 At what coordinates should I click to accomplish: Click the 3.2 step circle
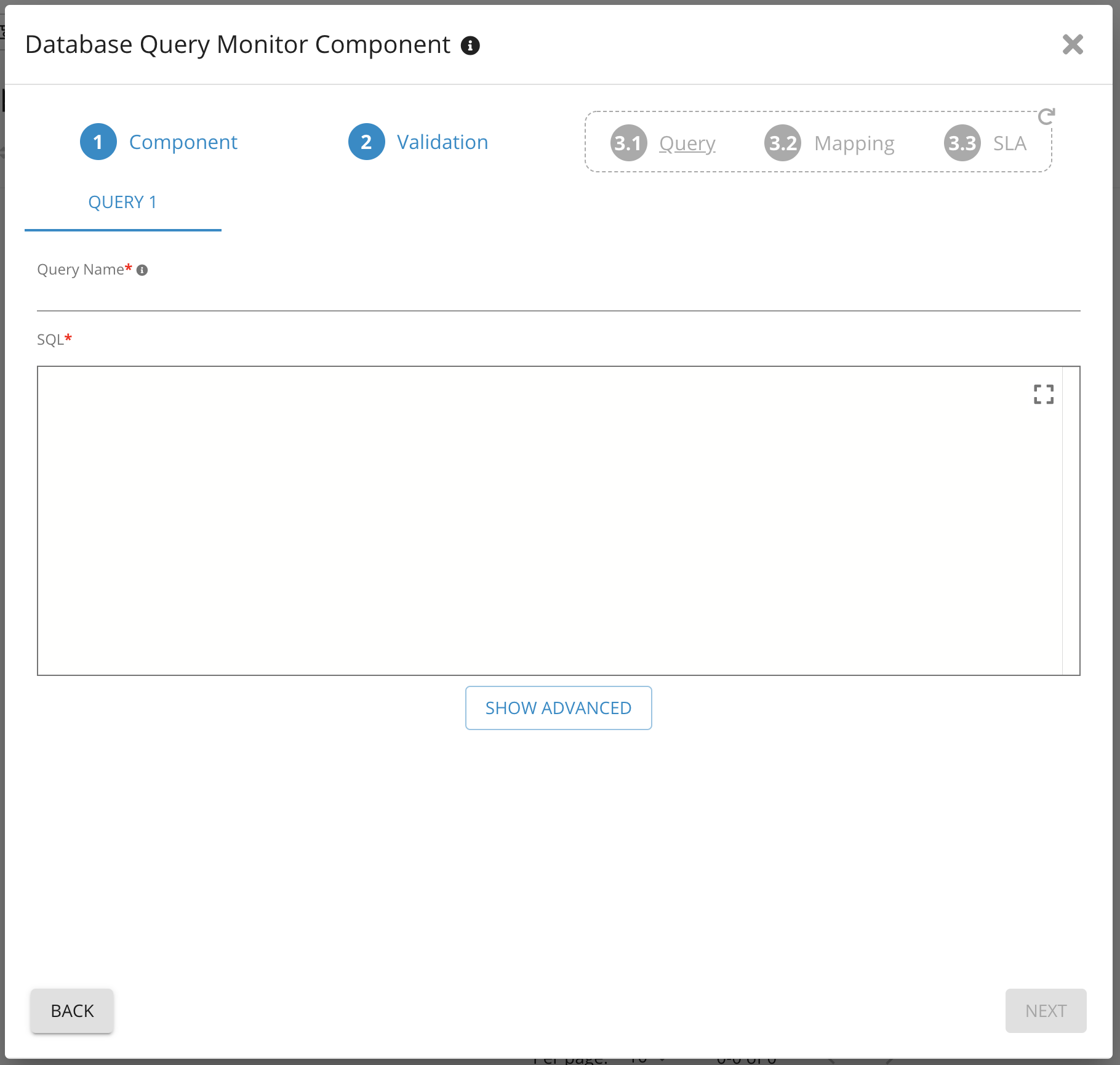(783, 143)
